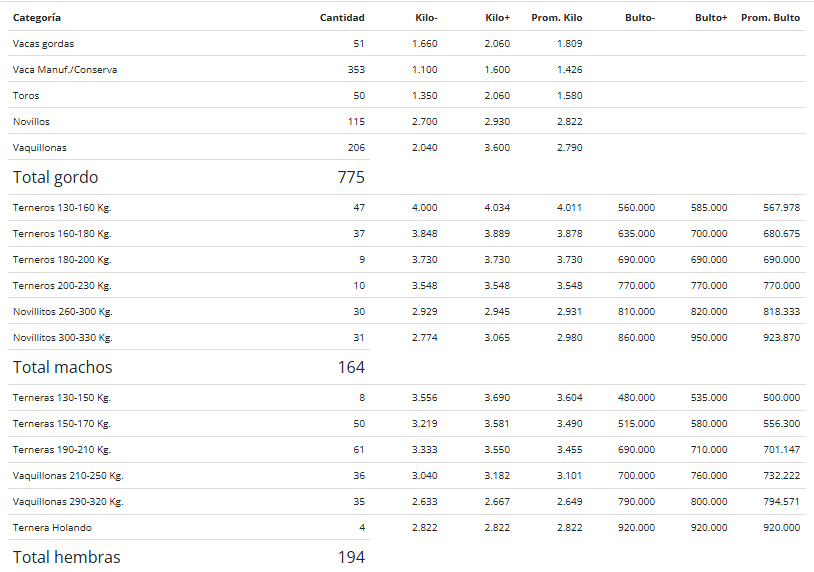This screenshot has height=572, width=814.
Task: Click the Vaquillonas 290-320 Kg. row label
Action: pos(68,501)
